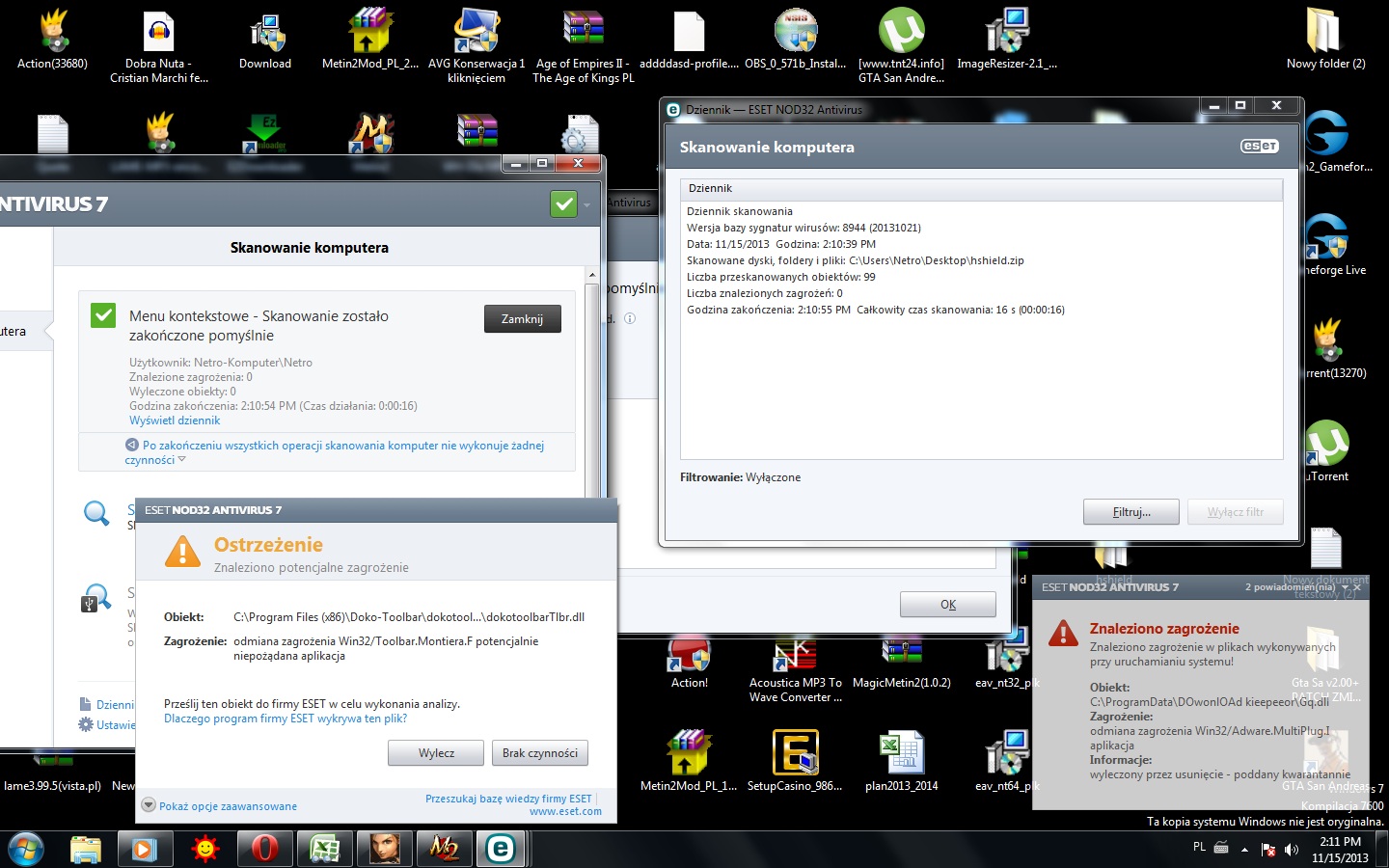Select the Download desktop shortcut
This screenshot has height=868, width=1389.
pos(265,41)
